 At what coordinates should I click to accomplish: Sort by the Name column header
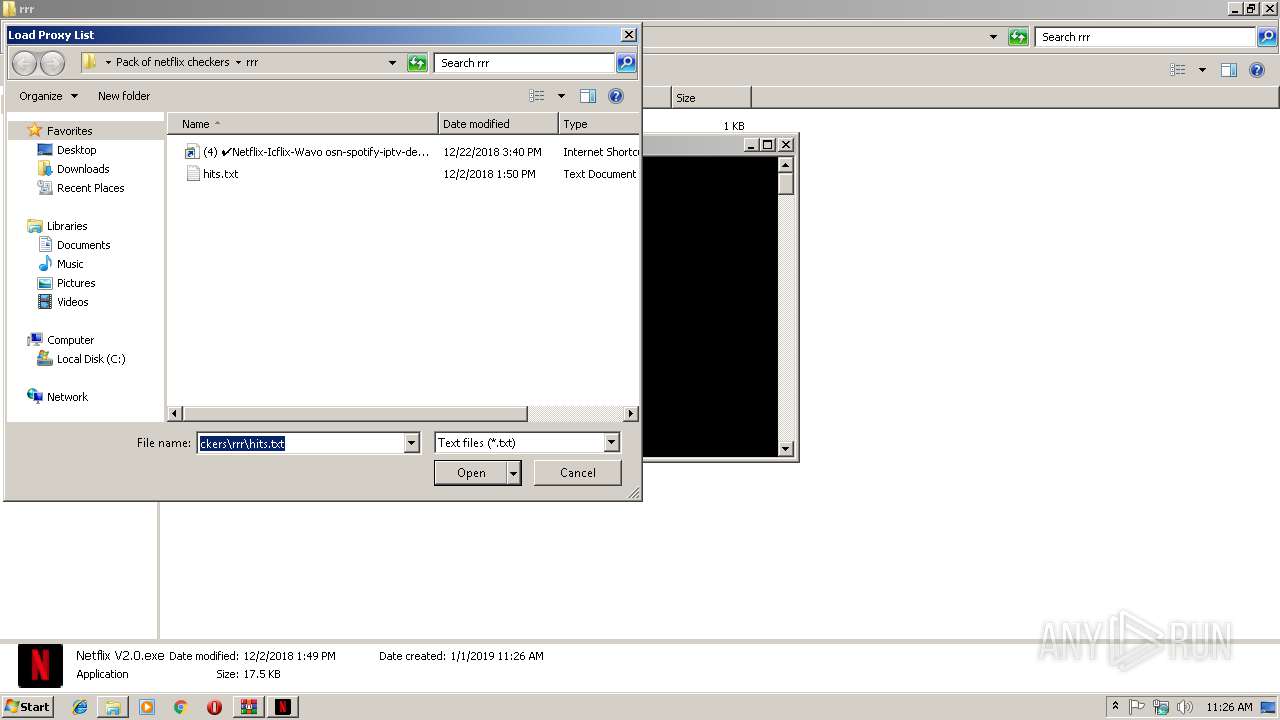pos(303,124)
